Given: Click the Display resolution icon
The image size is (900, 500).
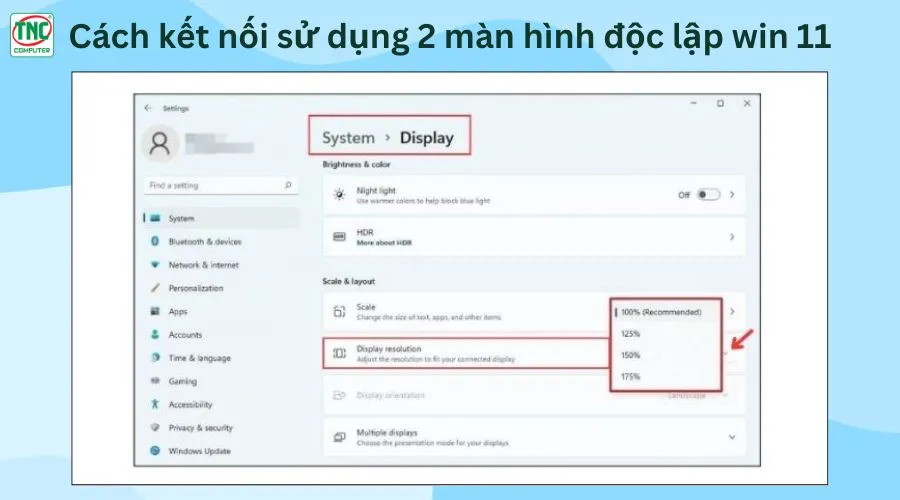Looking at the screenshot, I should point(339,353).
